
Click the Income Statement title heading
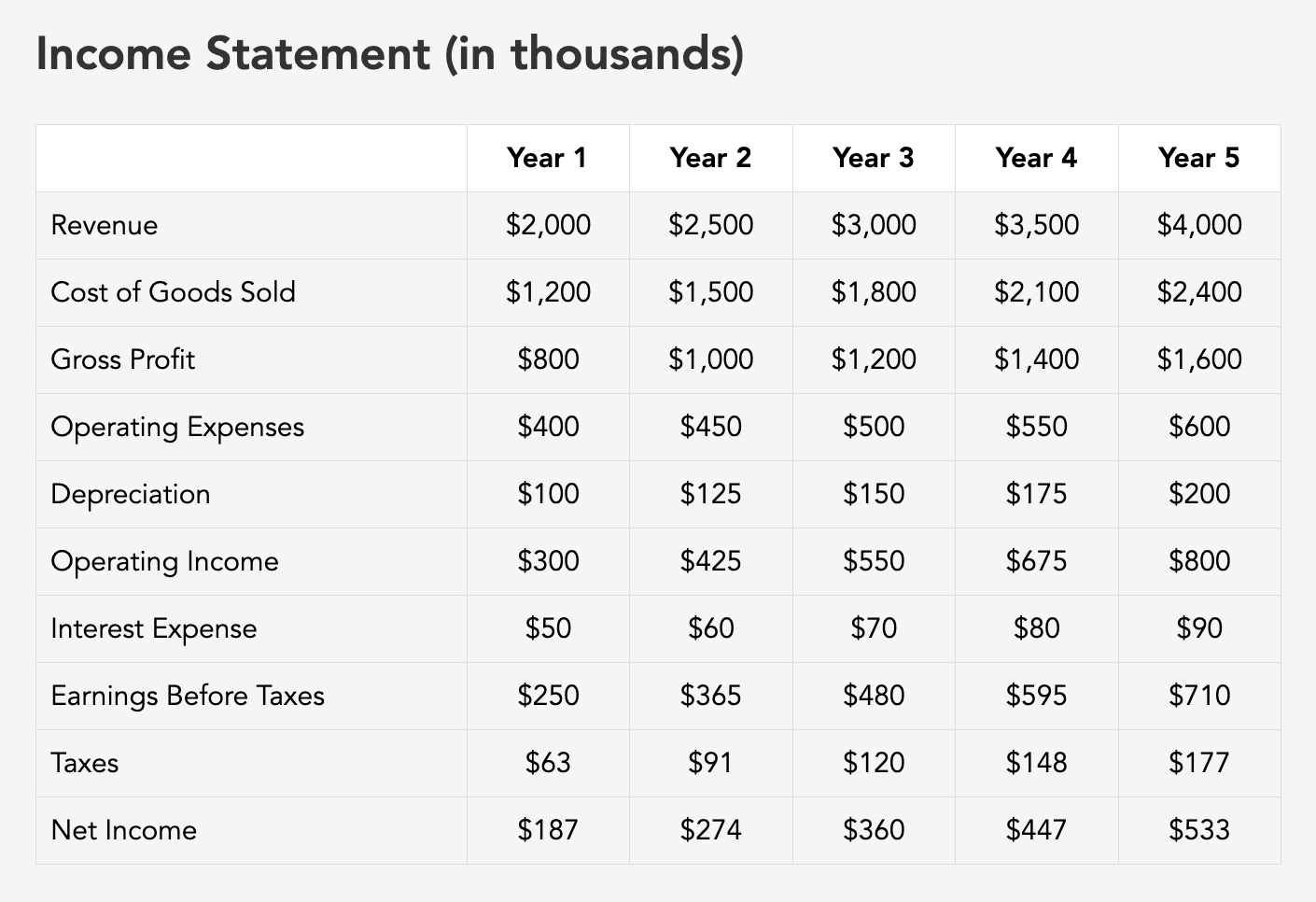(x=389, y=54)
